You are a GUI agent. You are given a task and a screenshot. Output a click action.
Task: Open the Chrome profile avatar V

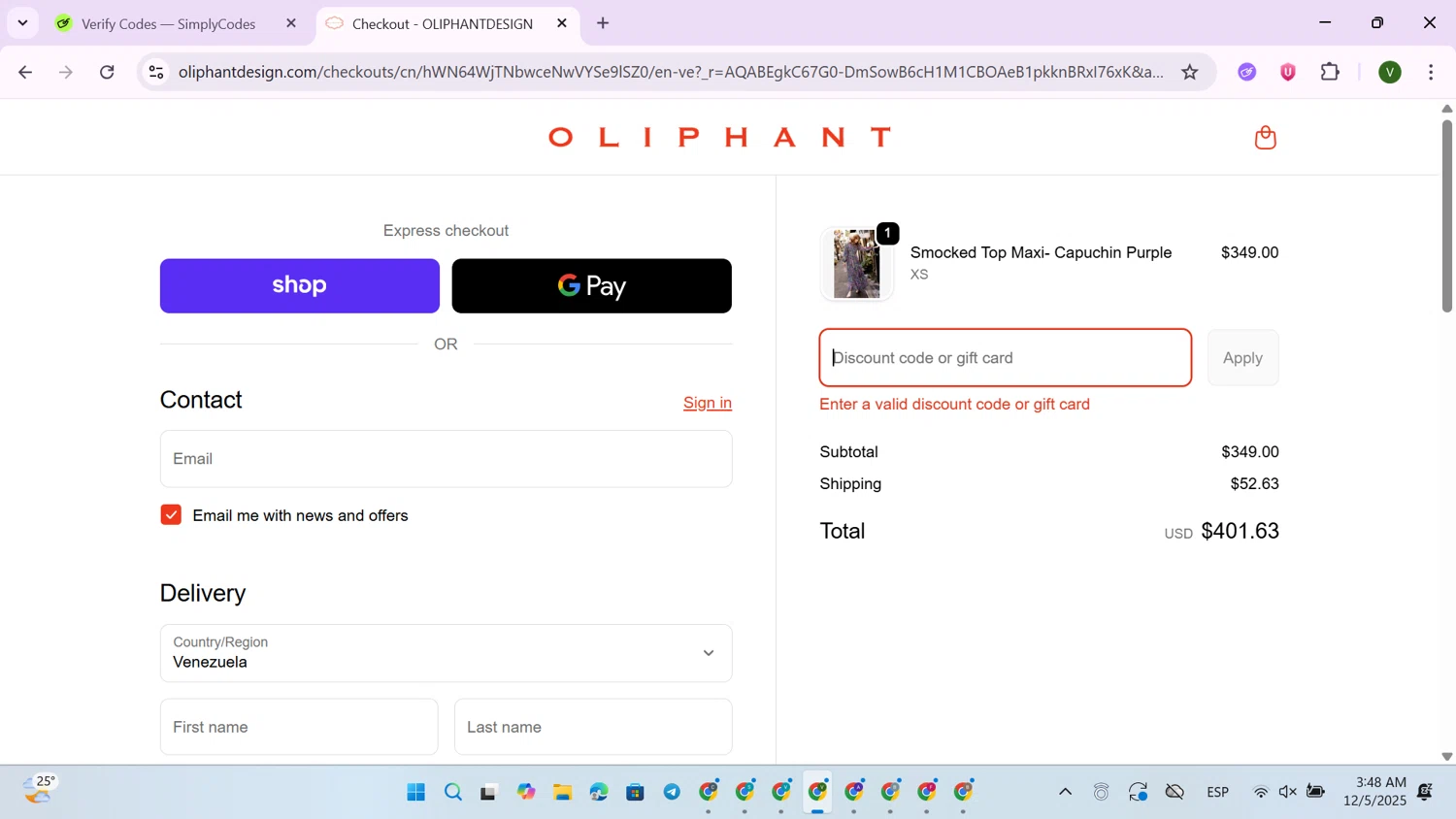[x=1390, y=72]
